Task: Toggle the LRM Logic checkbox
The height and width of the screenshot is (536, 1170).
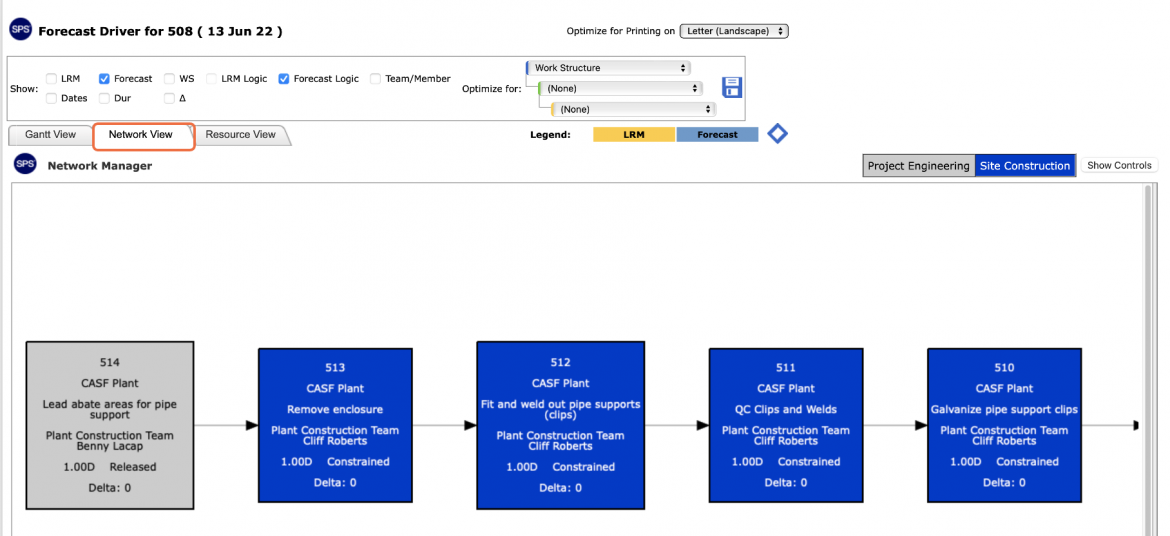Action: point(212,78)
